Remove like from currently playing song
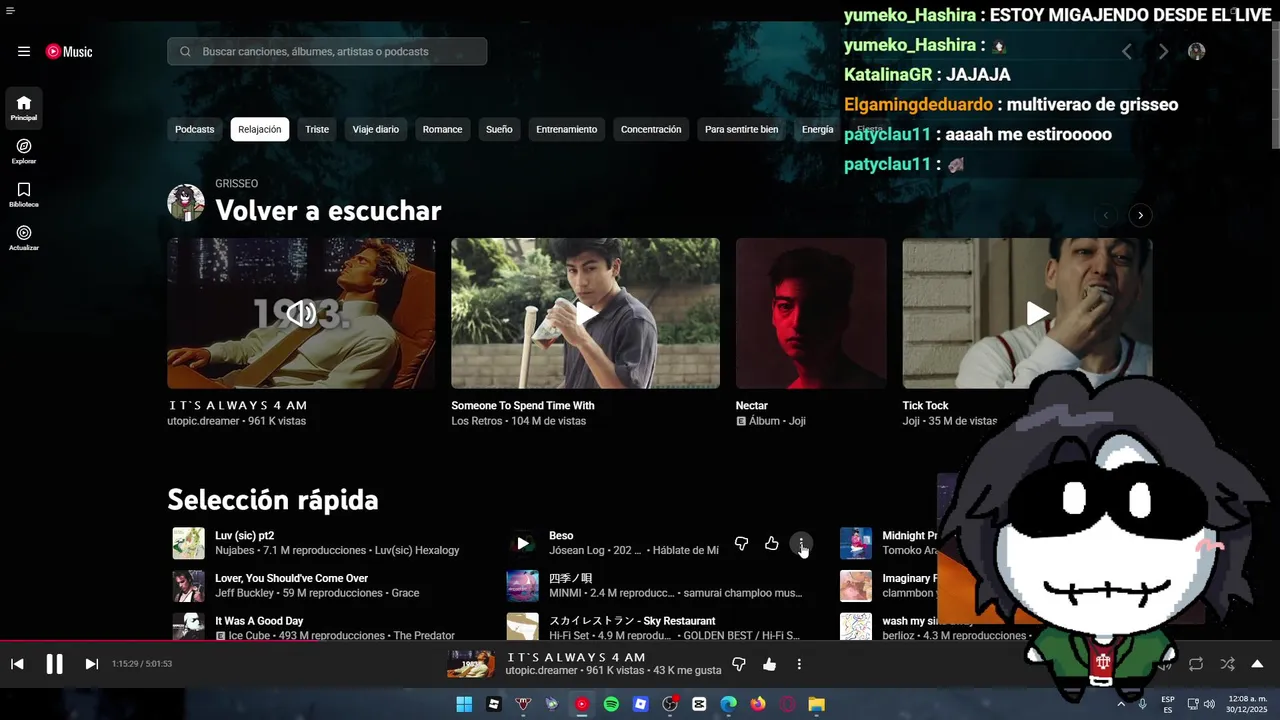The height and width of the screenshot is (720, 1280). pos(769,664)
